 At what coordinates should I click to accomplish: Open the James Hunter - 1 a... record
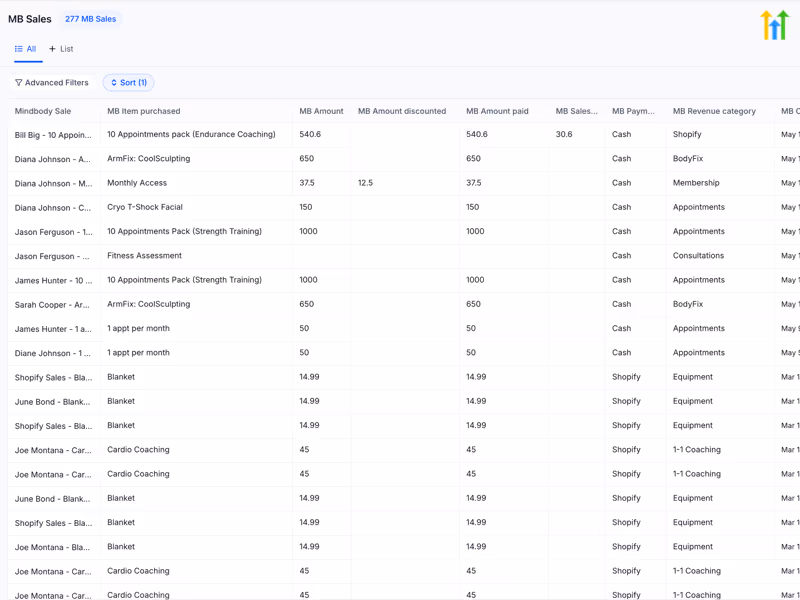tap(53, 329)
